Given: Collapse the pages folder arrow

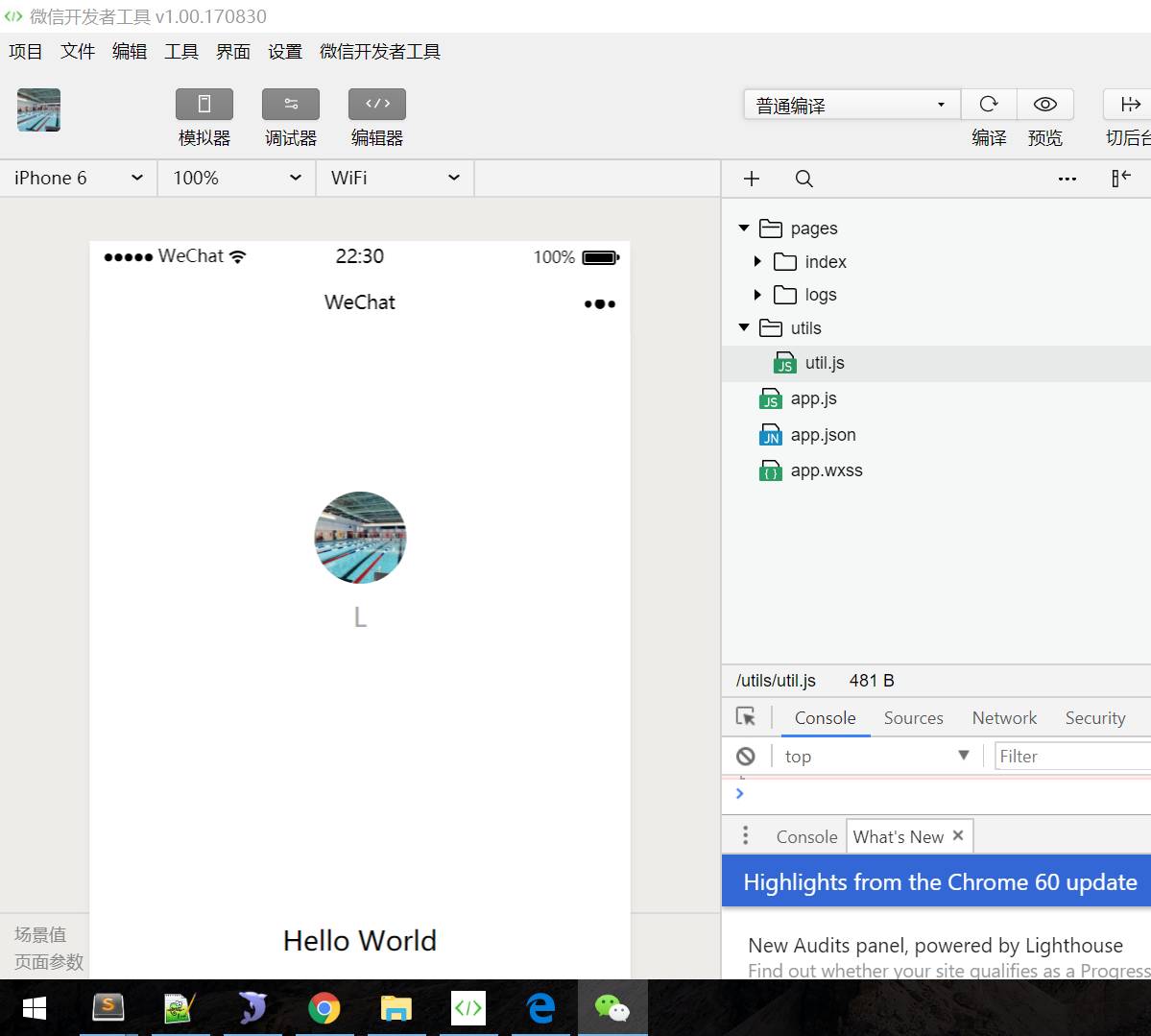Looking at the screenshot, I should 744,229.
